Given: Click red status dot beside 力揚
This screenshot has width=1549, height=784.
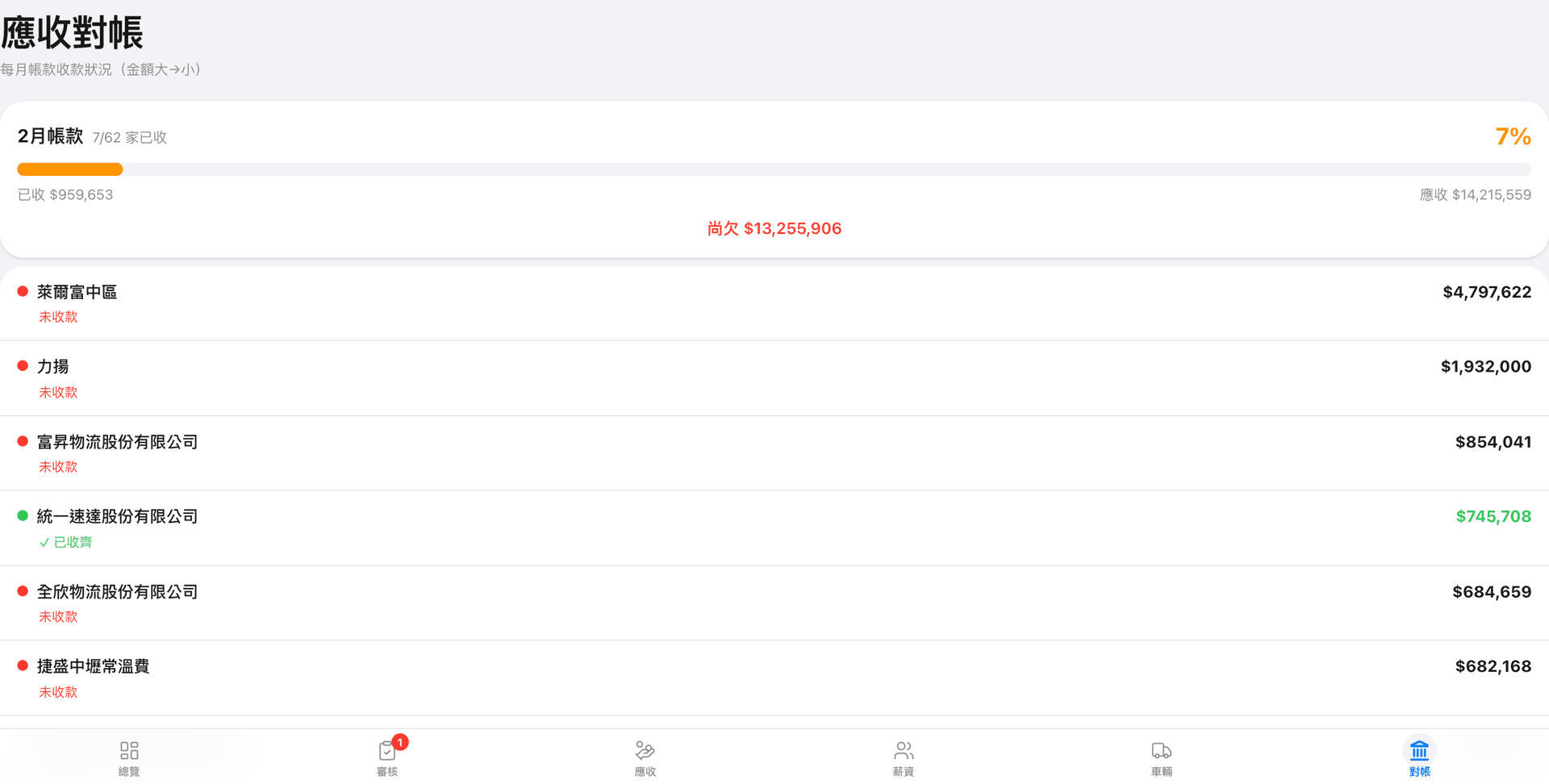Looking at the screenshot, I should [x=23, y=366].
